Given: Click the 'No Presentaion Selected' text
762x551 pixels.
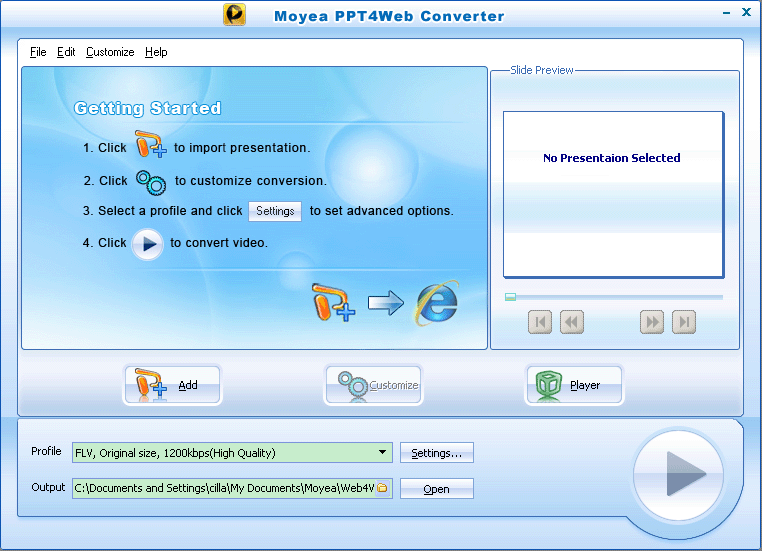Looking at the screenshot, I should pyautogui.click(x=612, y=158).
